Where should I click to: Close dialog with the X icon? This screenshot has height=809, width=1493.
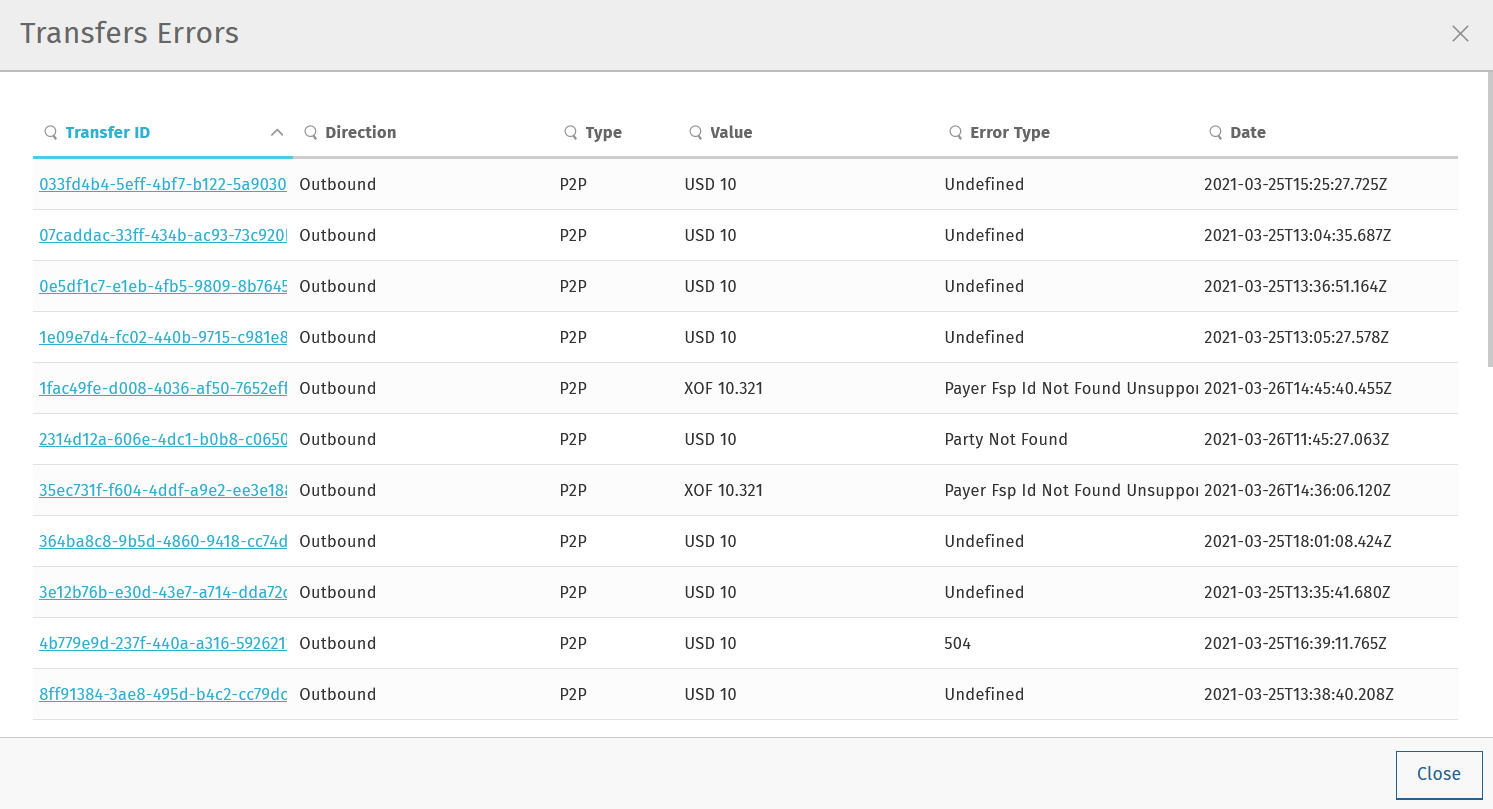click(x=1460, y=34)
